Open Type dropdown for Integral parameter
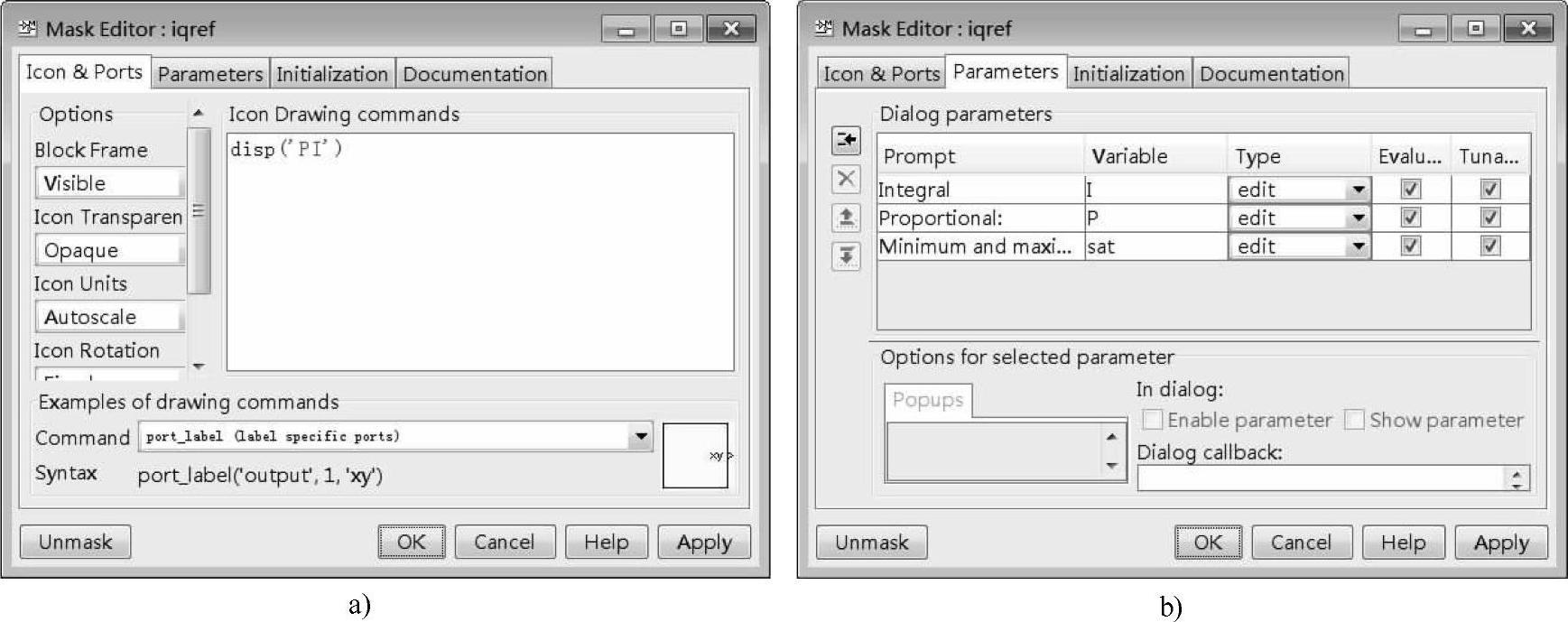 [1358, 190]
